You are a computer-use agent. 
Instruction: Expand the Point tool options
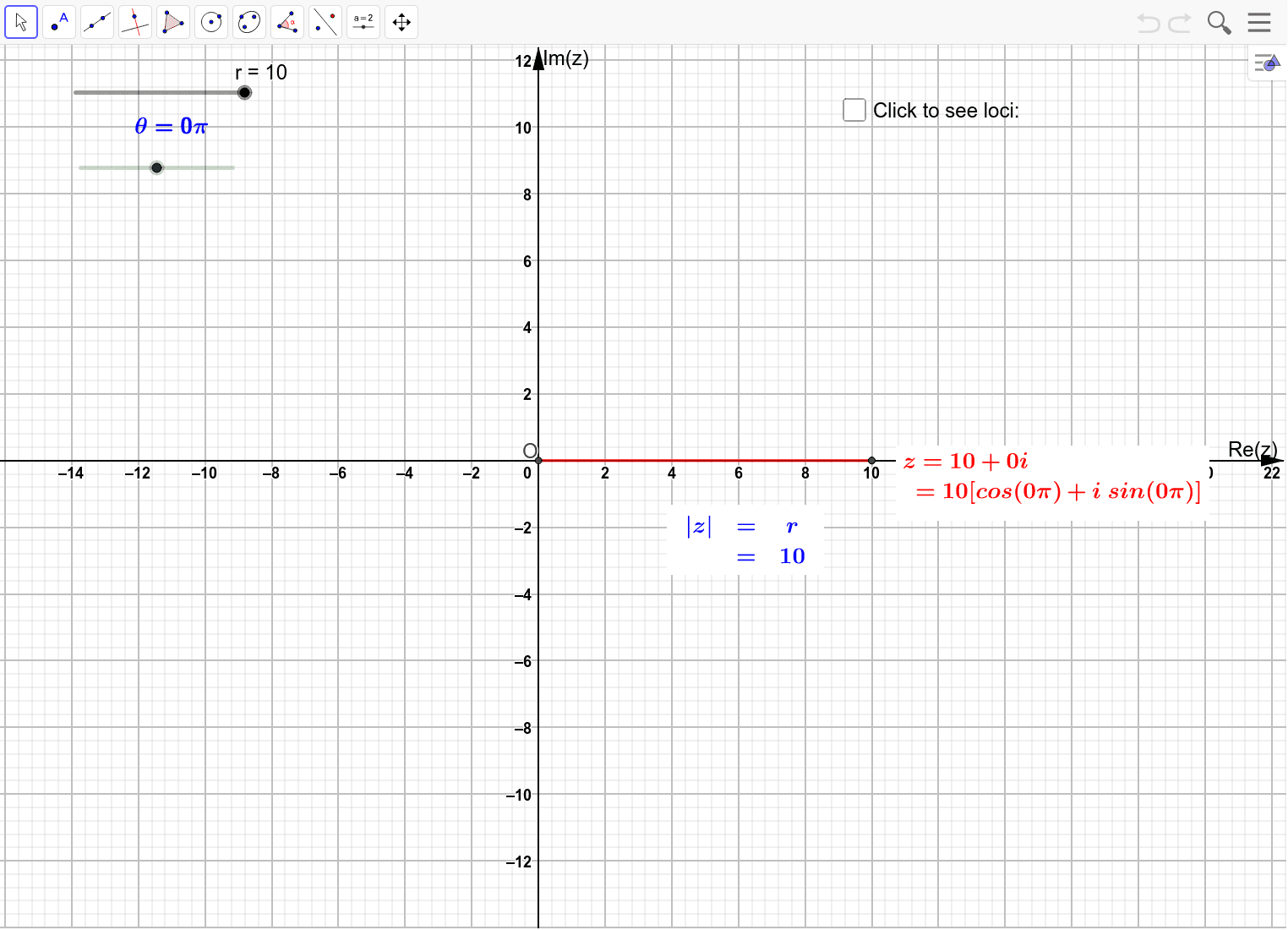click(59, 21)
